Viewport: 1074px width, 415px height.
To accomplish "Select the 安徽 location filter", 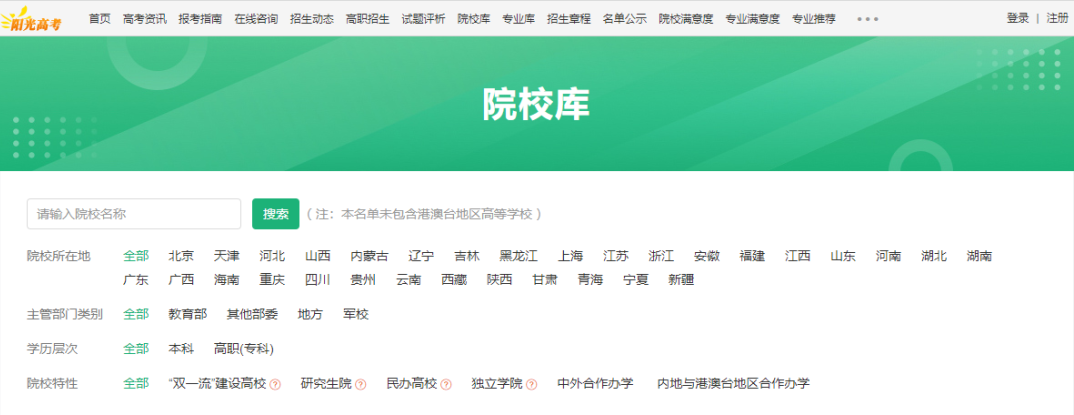I will tap(707, 256).
